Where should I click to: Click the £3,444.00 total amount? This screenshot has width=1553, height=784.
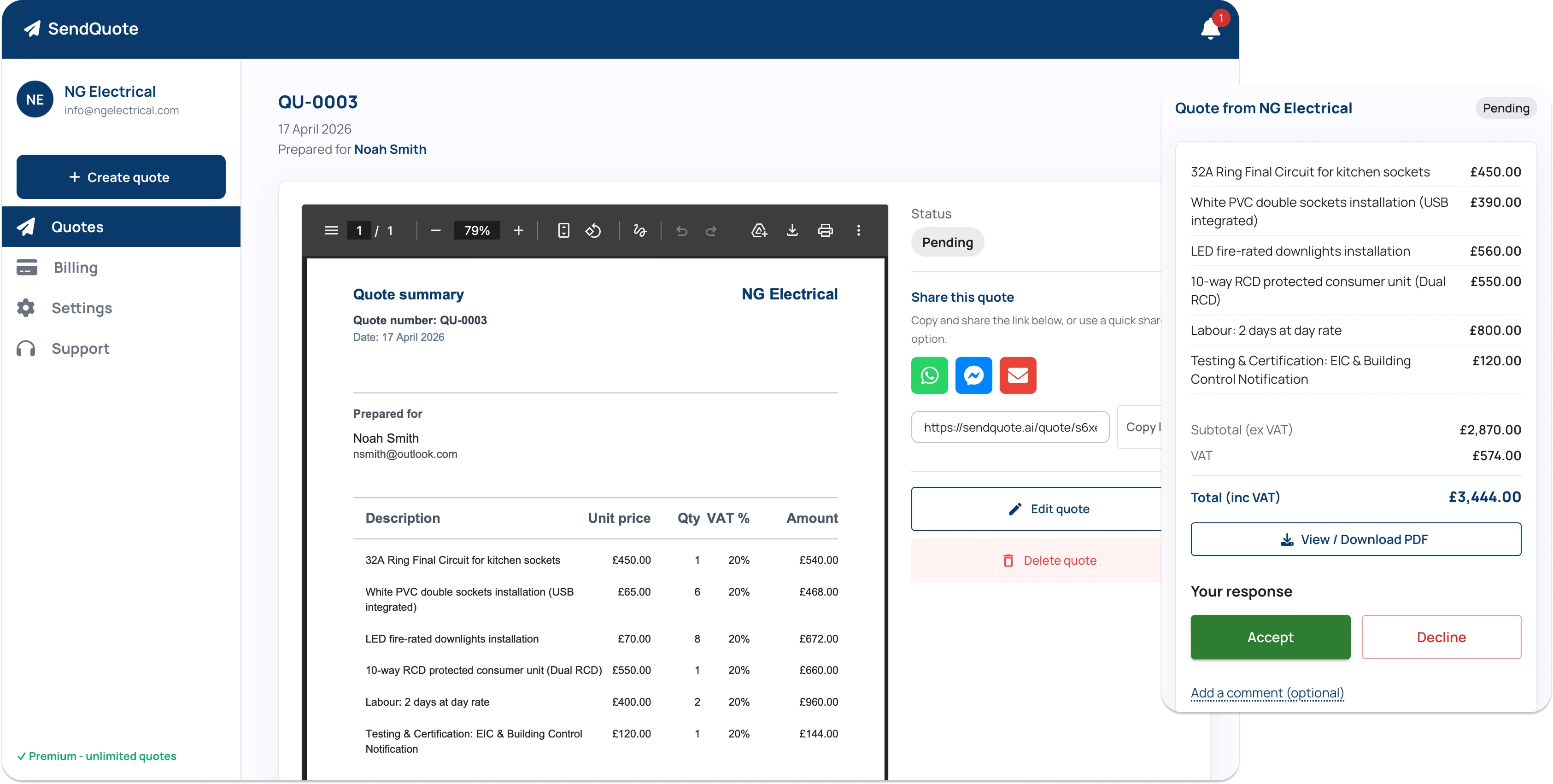pos(1484,497)
